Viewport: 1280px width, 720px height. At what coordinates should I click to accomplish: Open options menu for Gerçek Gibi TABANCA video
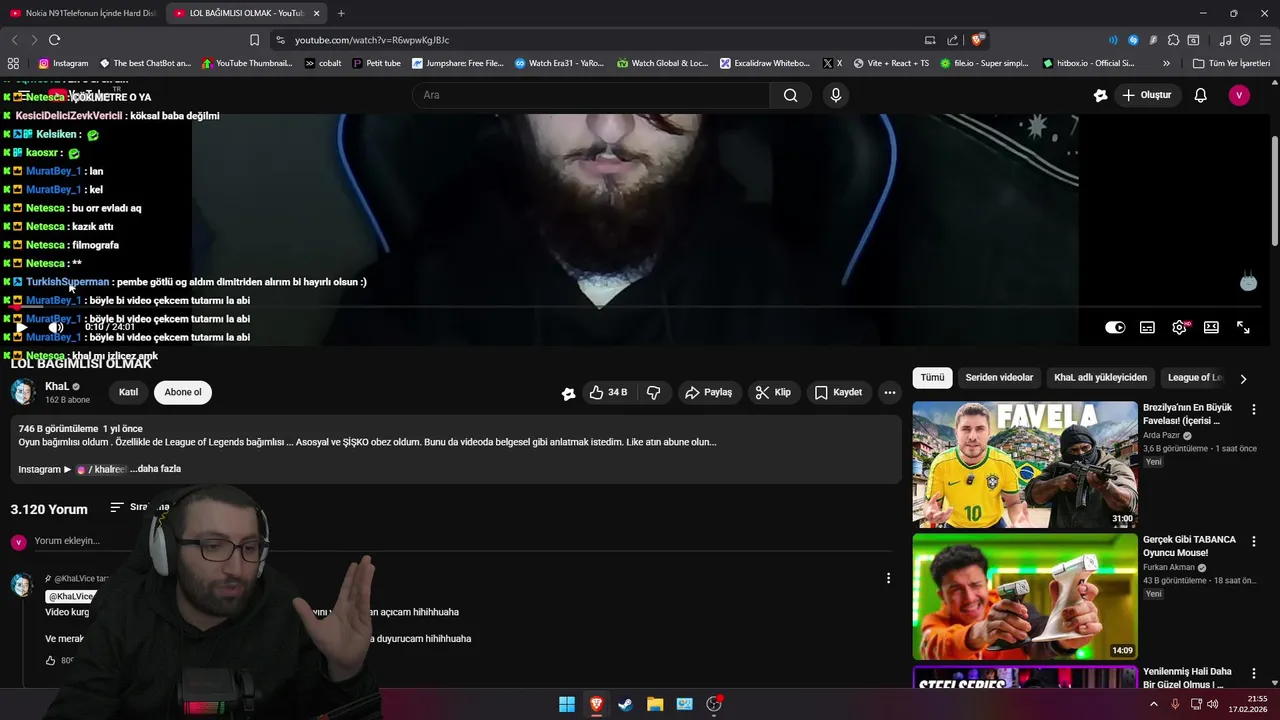[1253, 542]
